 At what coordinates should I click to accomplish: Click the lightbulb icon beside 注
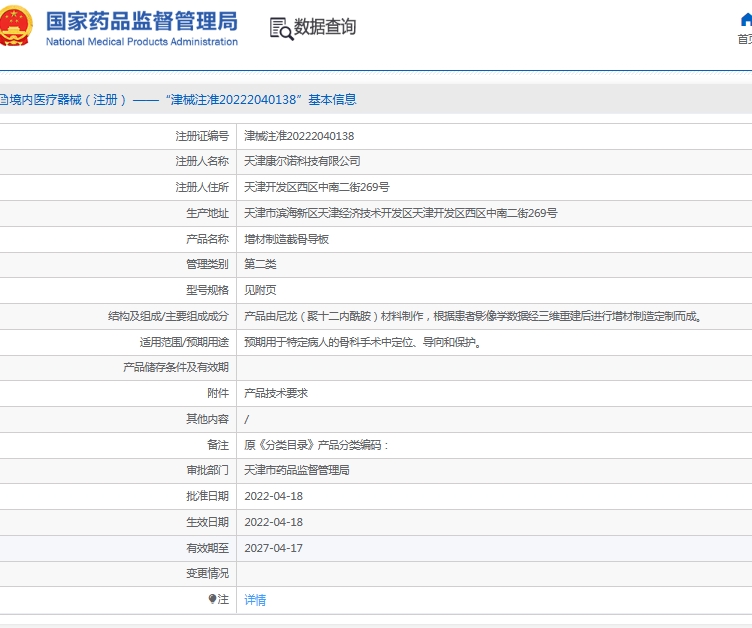212,599
